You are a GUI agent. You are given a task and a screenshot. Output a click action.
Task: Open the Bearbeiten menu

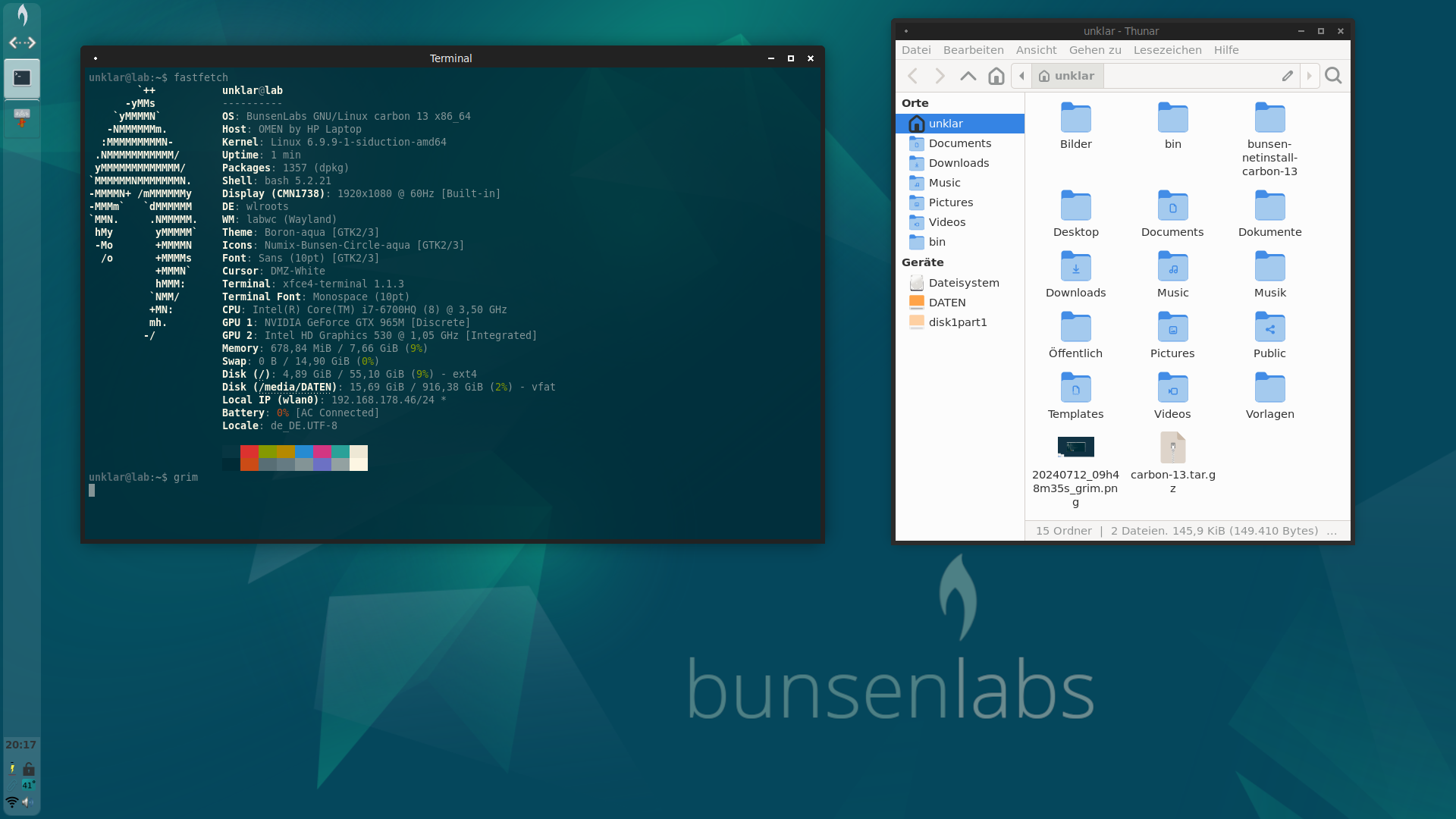[x=974, y=50]
